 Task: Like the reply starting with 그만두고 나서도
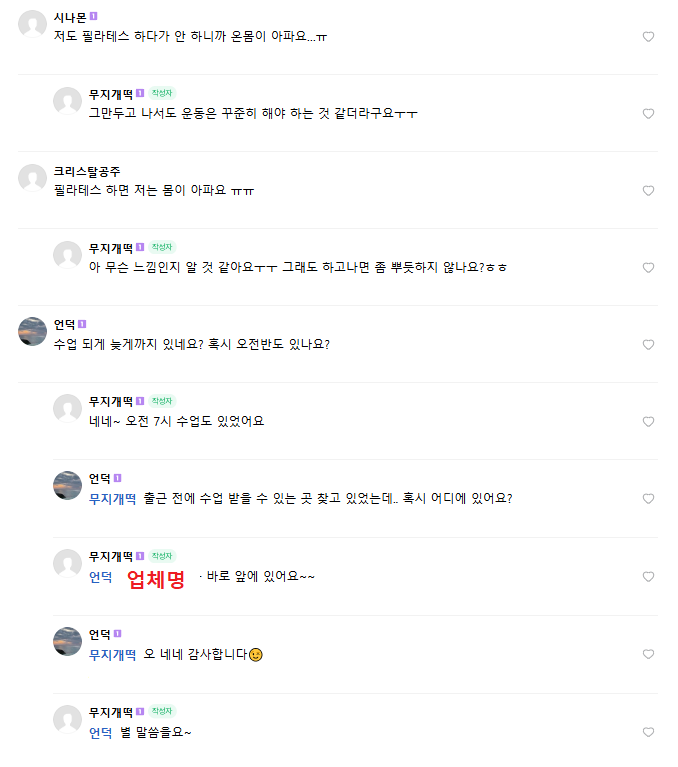click(x=648, y=114)
